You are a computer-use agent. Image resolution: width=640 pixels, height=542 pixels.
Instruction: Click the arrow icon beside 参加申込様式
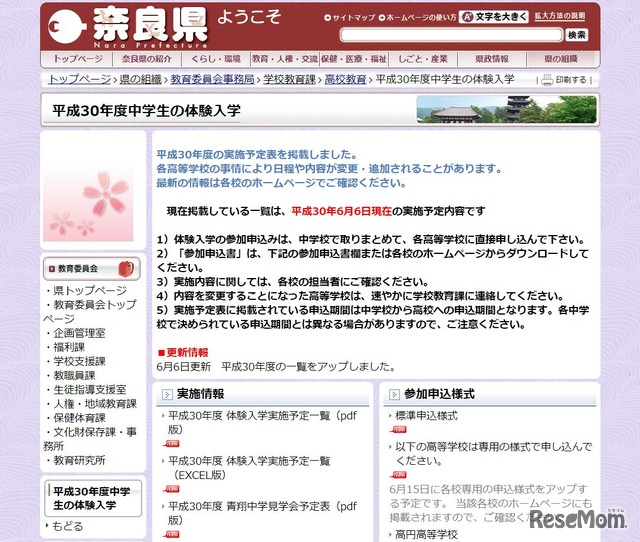tap(394, 394)
